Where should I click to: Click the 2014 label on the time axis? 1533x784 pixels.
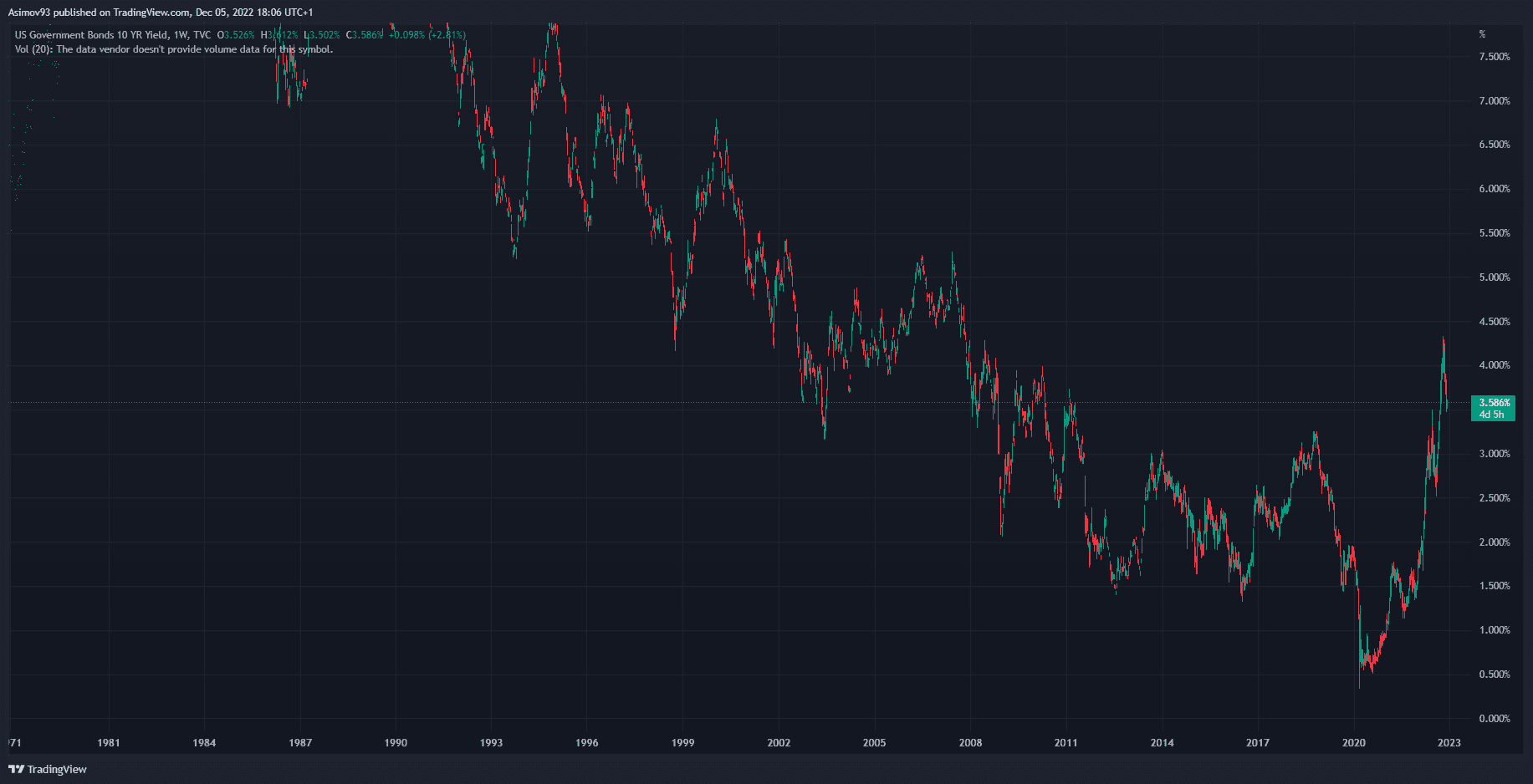1162,742
